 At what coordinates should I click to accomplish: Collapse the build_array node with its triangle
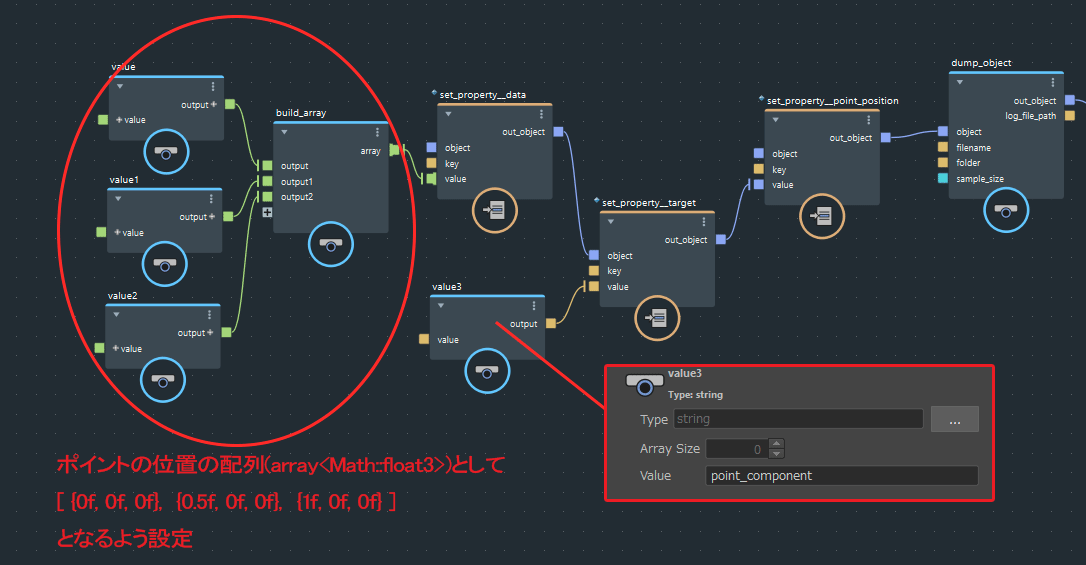284,132
